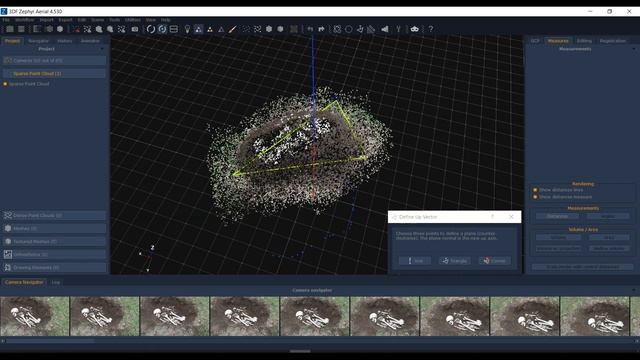Click the dark square grid toolbar icon
The image size is (640, 360).
294,29
